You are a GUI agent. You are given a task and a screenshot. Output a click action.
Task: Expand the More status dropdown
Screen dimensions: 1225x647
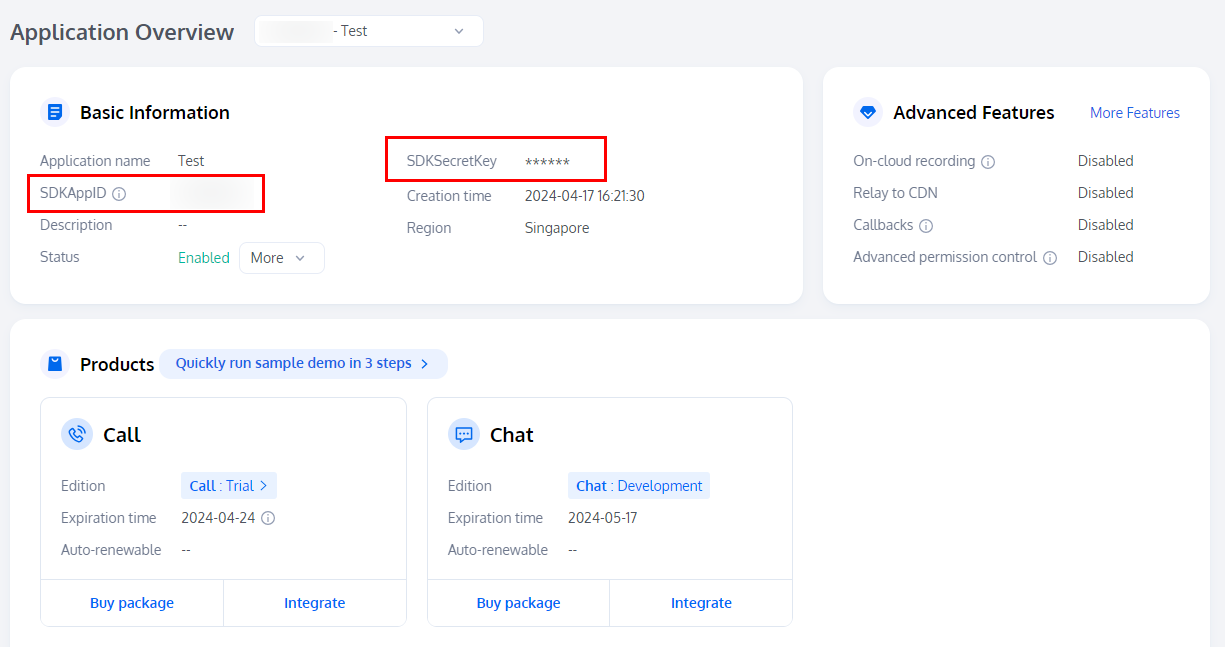(281, 258)
